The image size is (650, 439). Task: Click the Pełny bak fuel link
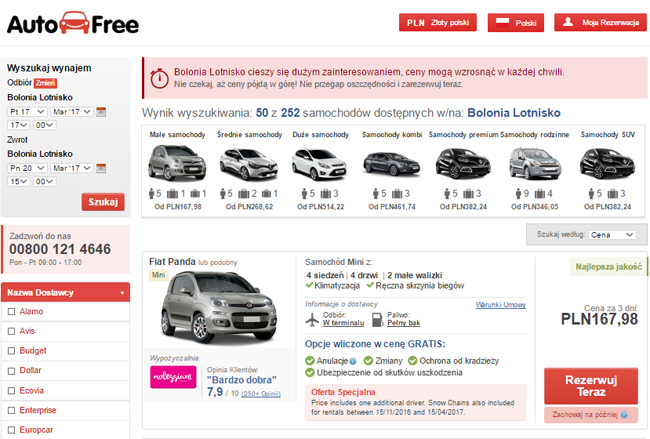tap(404, 323)
